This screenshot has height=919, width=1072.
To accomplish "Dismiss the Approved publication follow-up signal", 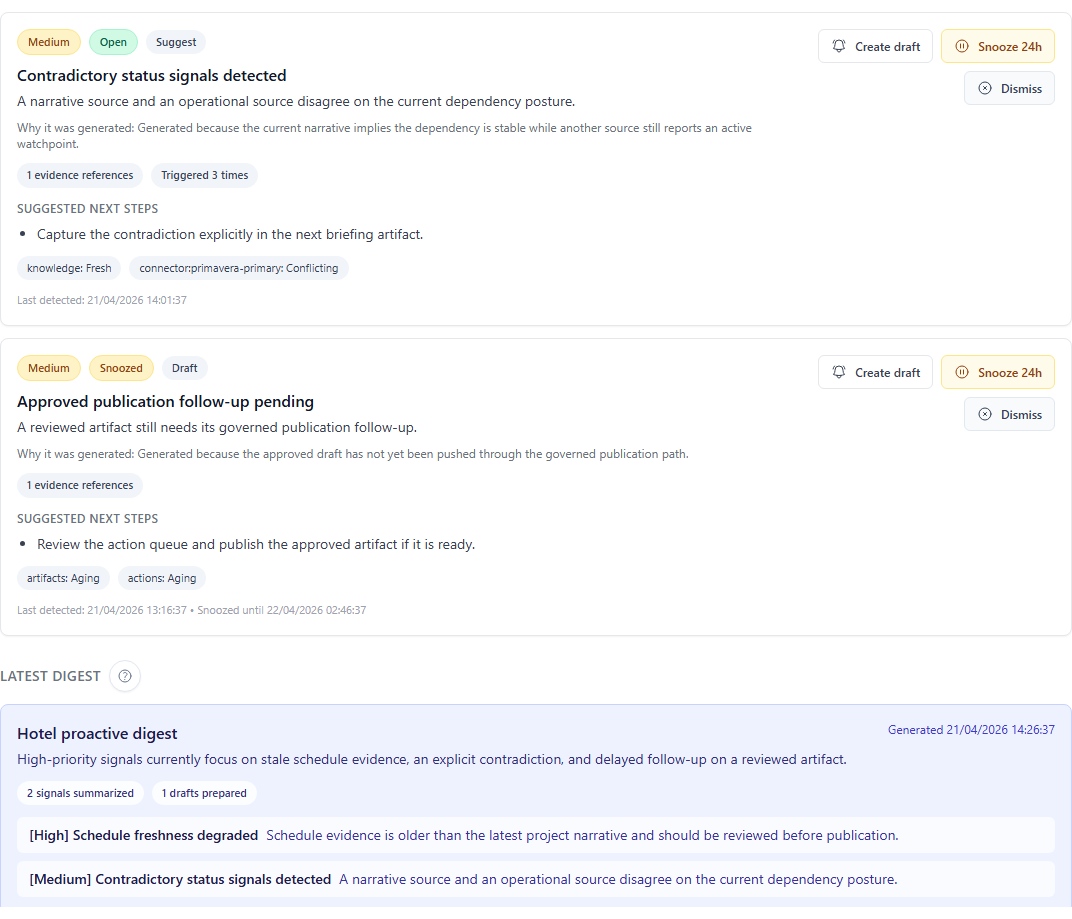I will tap(1009, 414).
